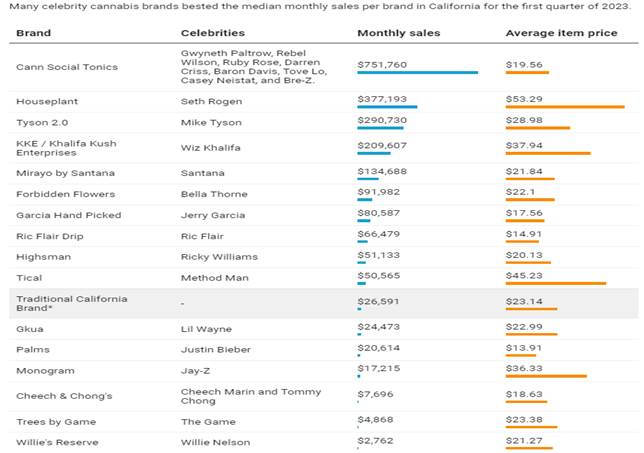Click the blue bar under $377,193
This screenshot has height=453, width=644.
point(387,106)
